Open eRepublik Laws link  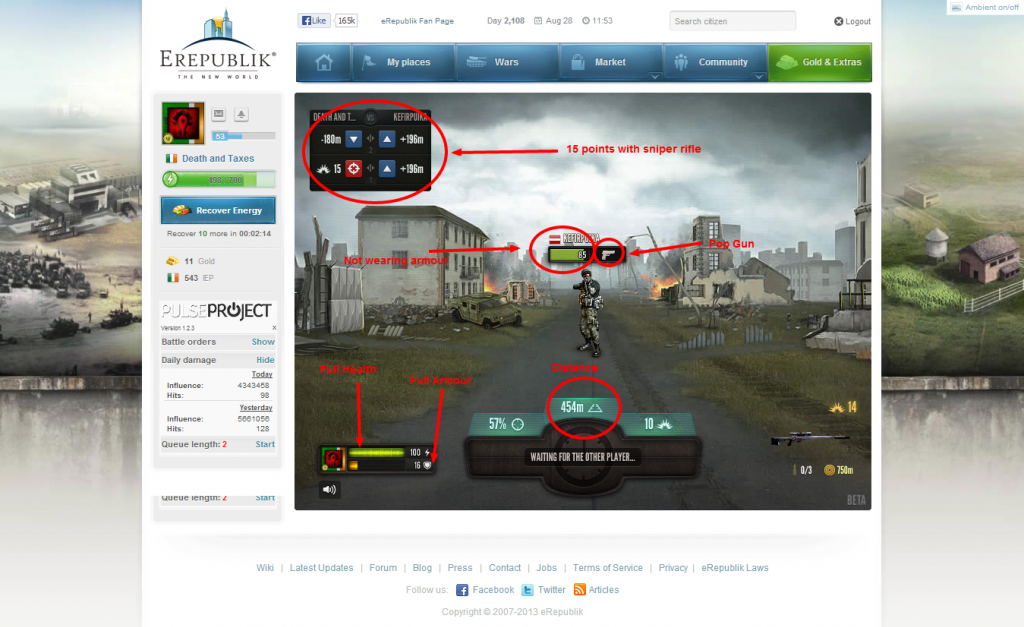pyautogui.click(x=735, y=568)
